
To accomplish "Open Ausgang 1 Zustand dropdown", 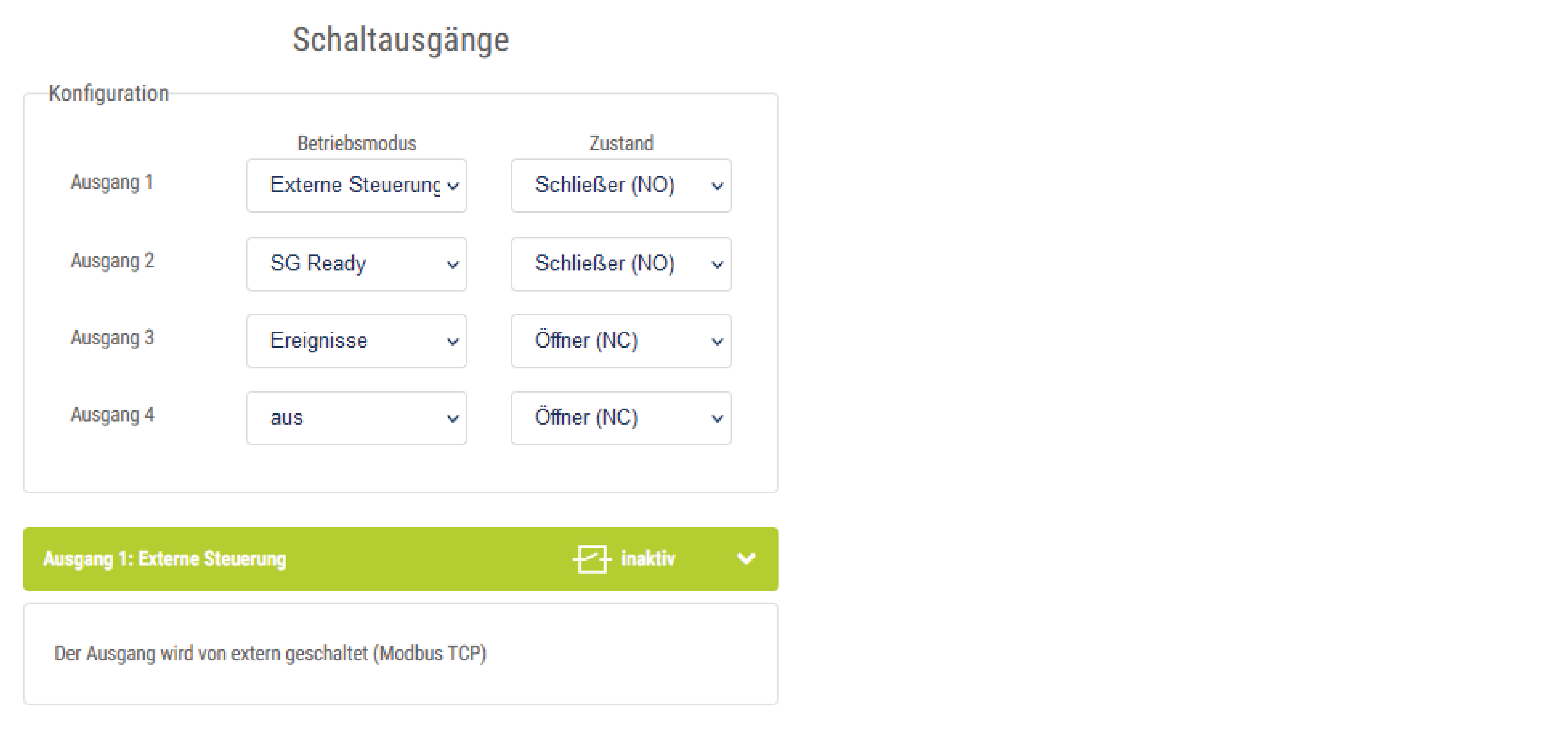I will (621, 185).
